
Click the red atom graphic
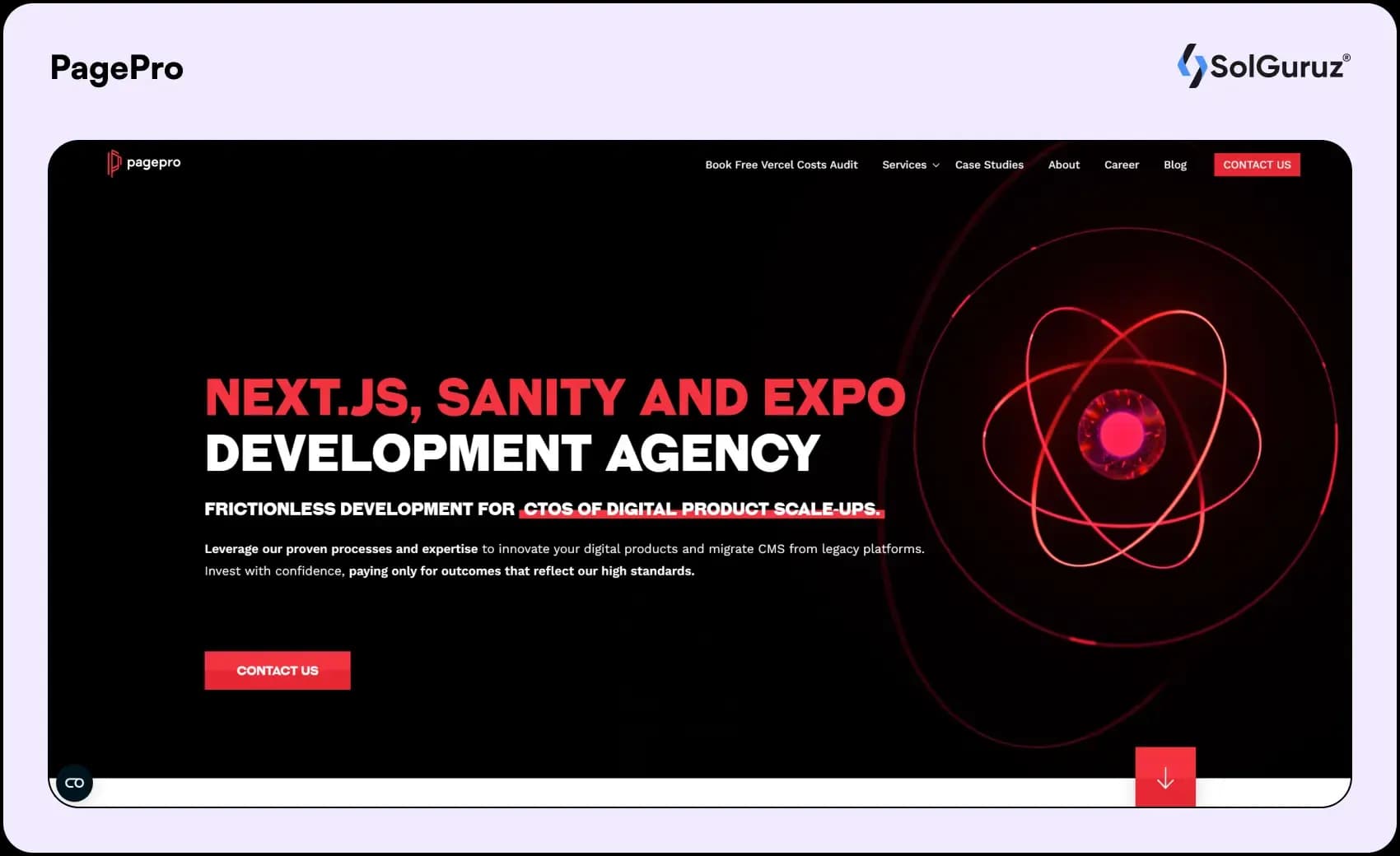pos(1122,436)
